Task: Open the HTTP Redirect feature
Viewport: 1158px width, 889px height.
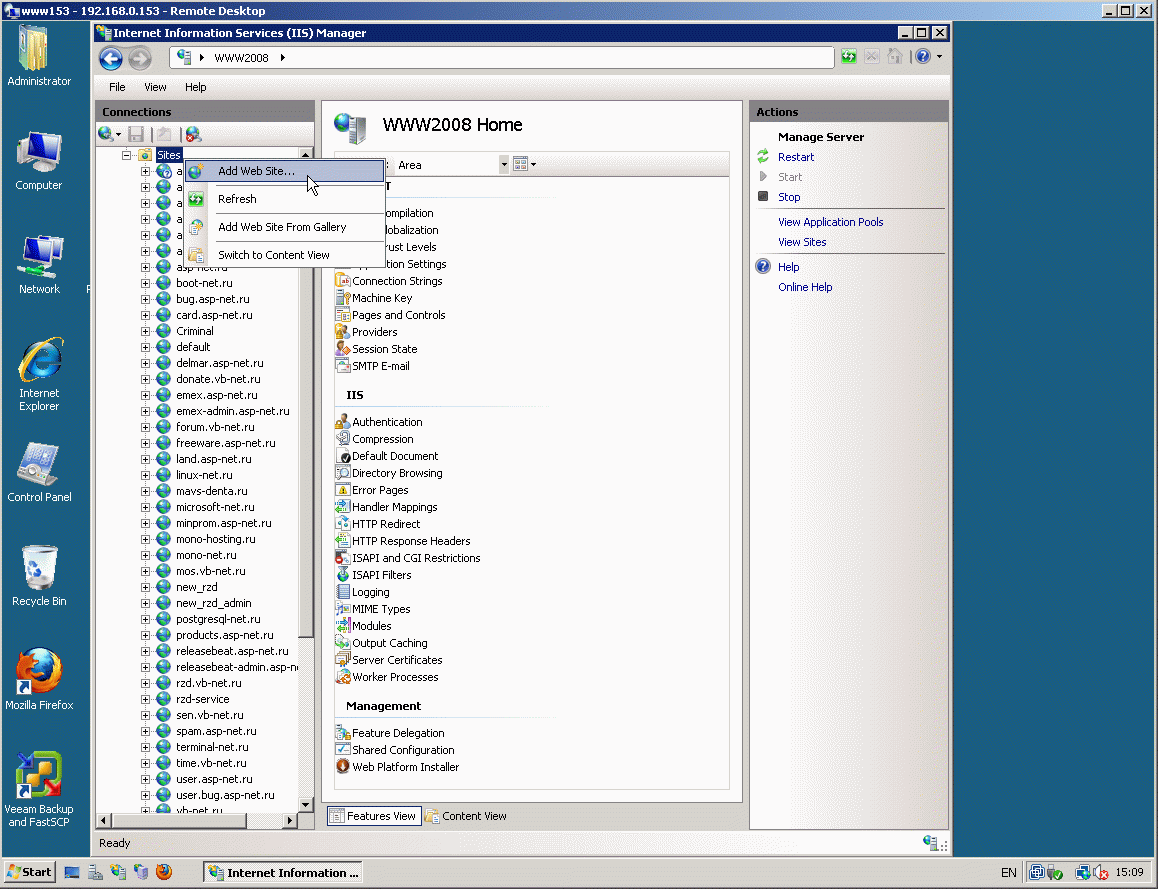Action: click(378, 524)
